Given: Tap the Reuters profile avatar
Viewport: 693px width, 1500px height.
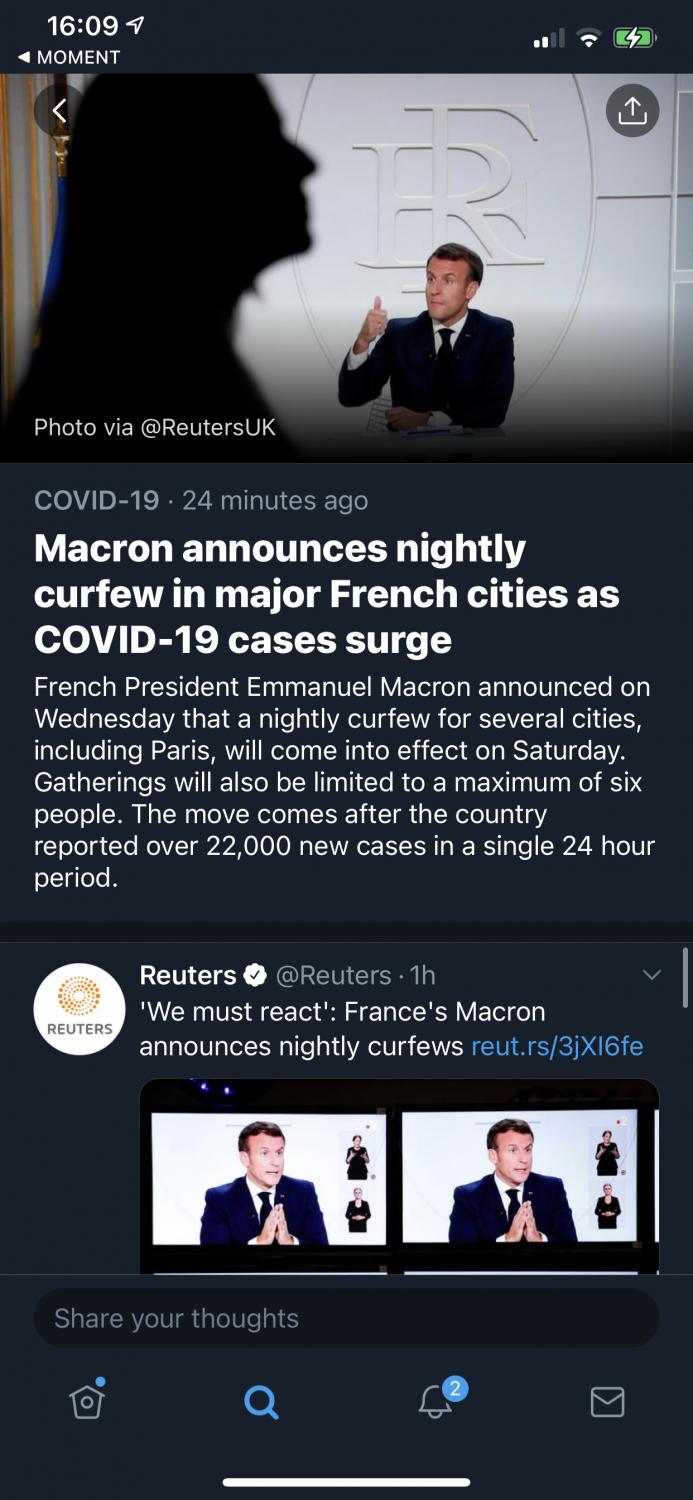Looking at the screenshot, I should click(x=80, y=1009).
